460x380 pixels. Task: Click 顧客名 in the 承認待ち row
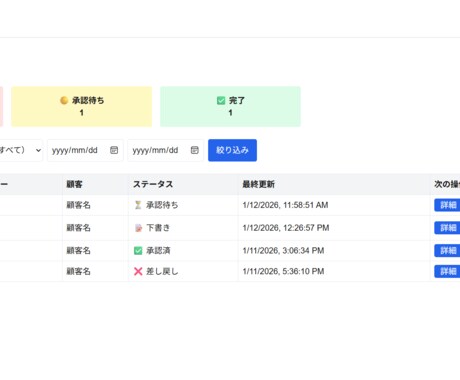[78, 205]
